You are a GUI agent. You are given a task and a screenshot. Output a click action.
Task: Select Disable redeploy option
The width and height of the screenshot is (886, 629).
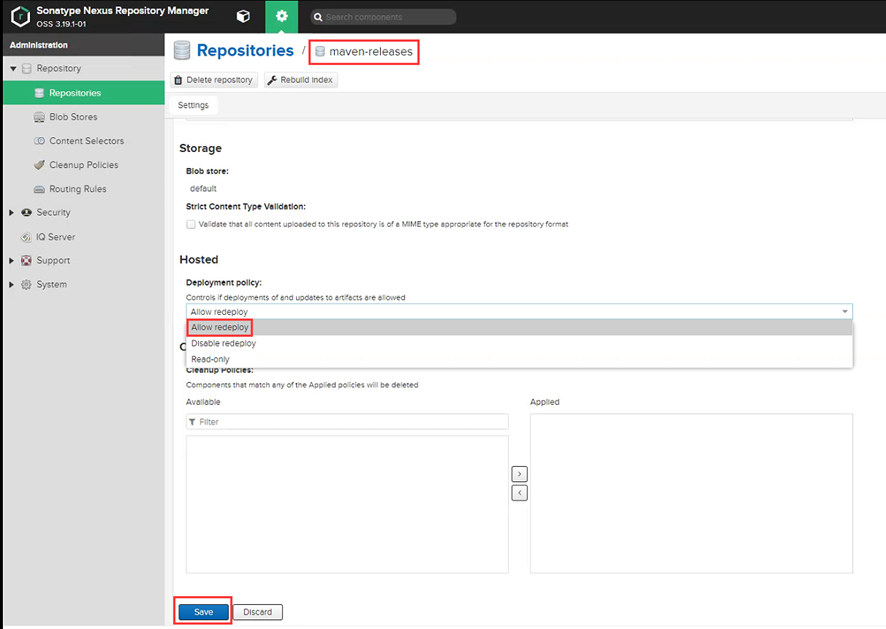(x=519, y=343)
